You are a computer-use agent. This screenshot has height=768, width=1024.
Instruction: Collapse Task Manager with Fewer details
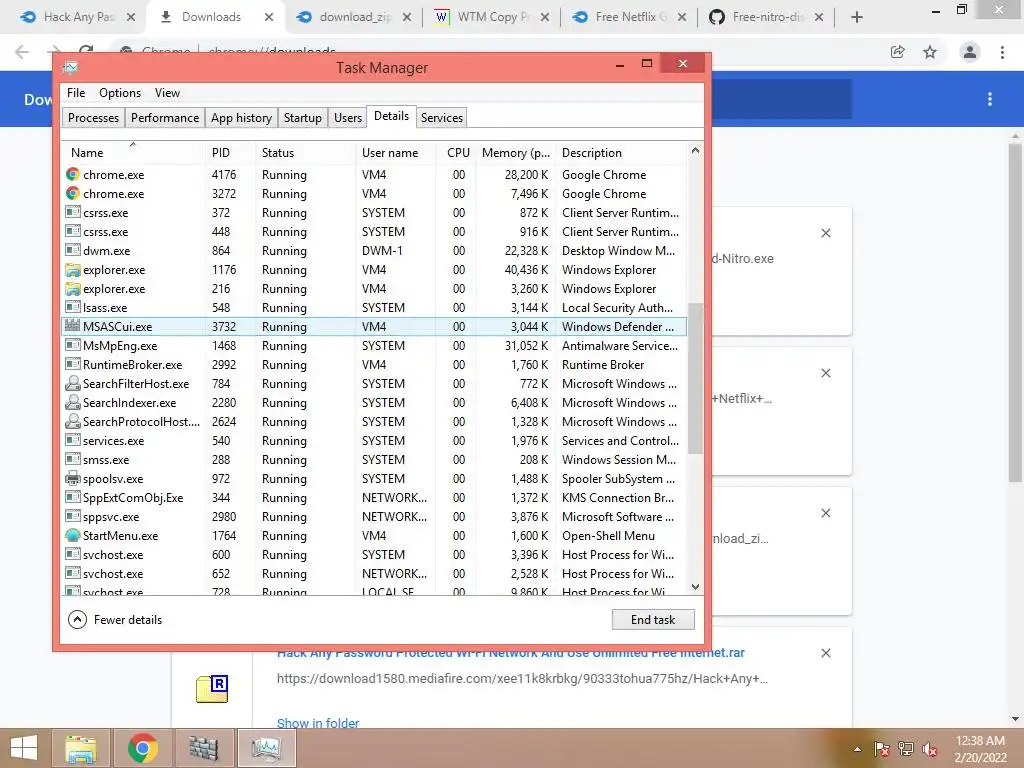coord(115,620)
